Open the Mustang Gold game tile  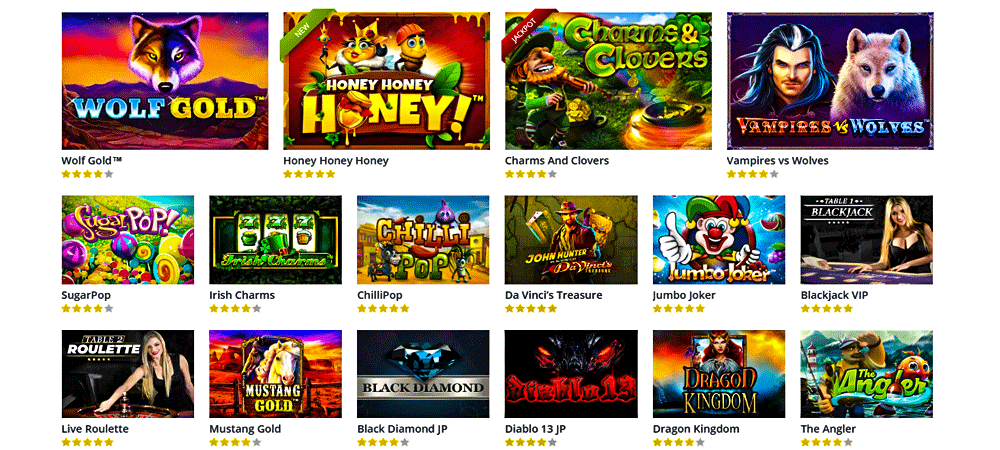tap(276, 374)
